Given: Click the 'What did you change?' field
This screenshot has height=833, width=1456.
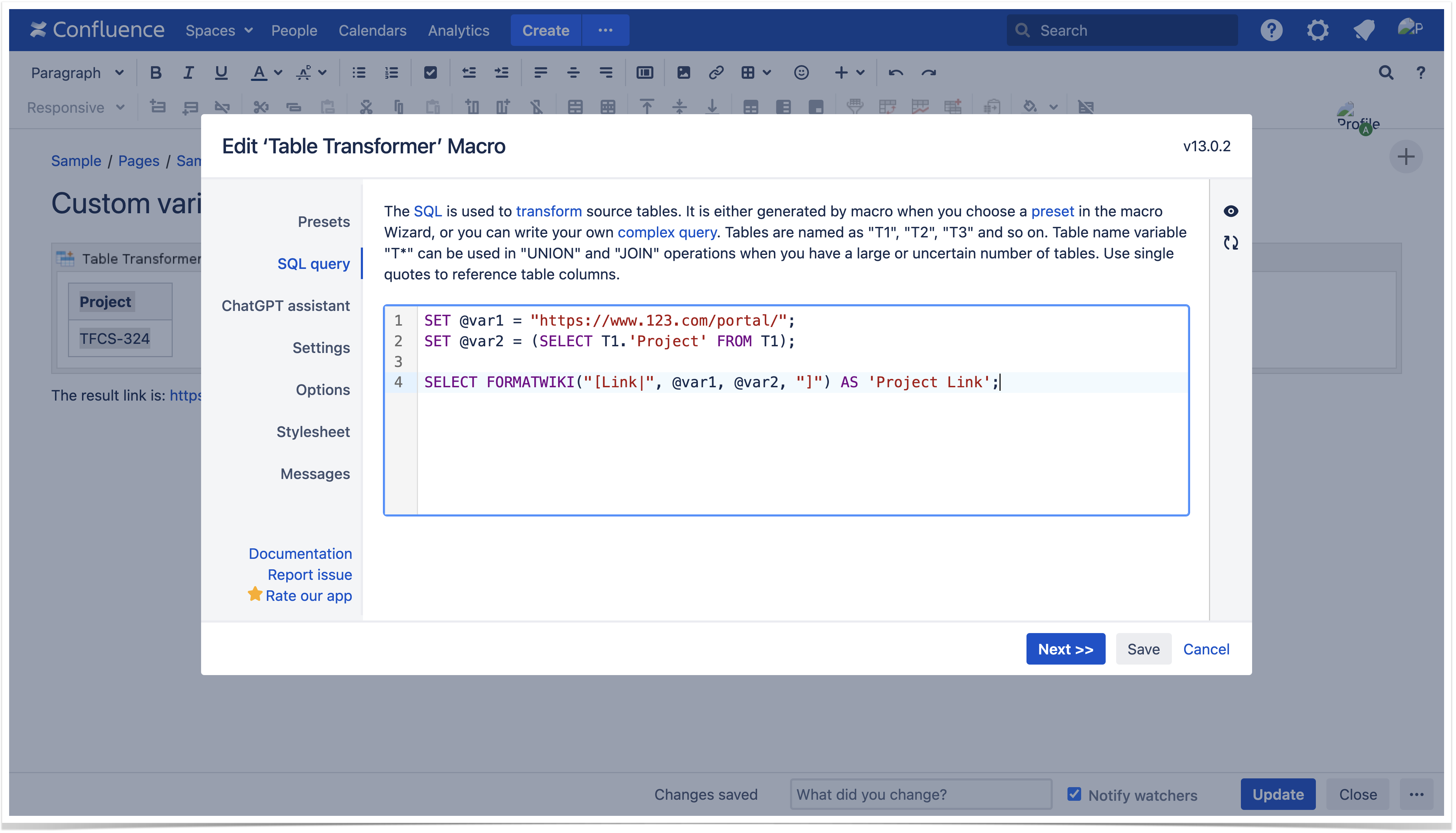Looking at the screenshot, I should click(x=920, y=794).
